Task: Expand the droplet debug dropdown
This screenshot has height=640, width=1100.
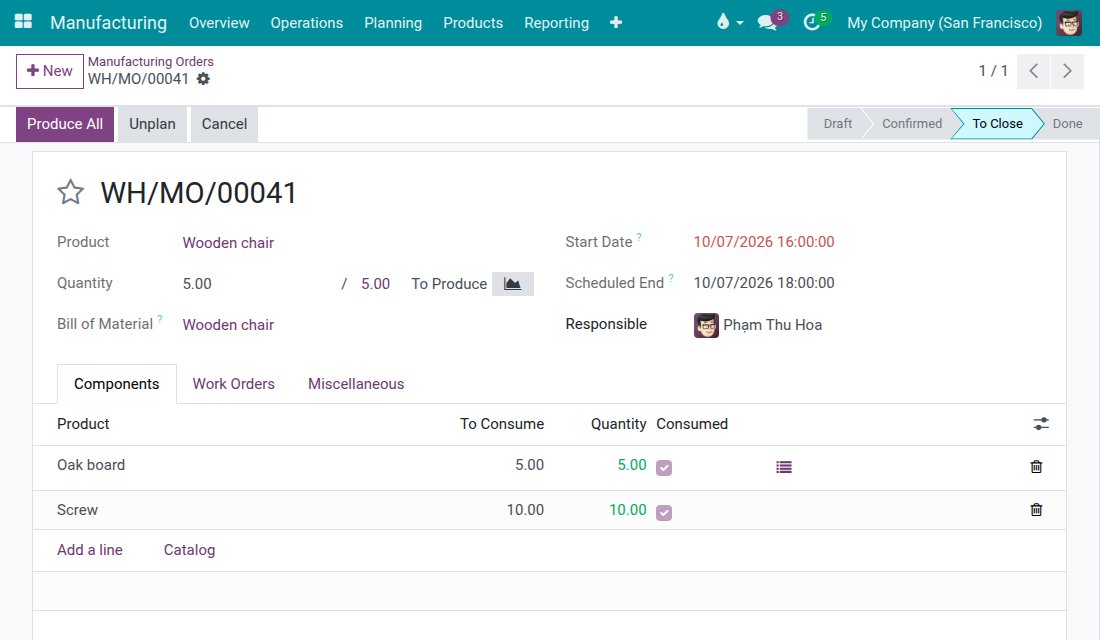Action: point(730,22)
